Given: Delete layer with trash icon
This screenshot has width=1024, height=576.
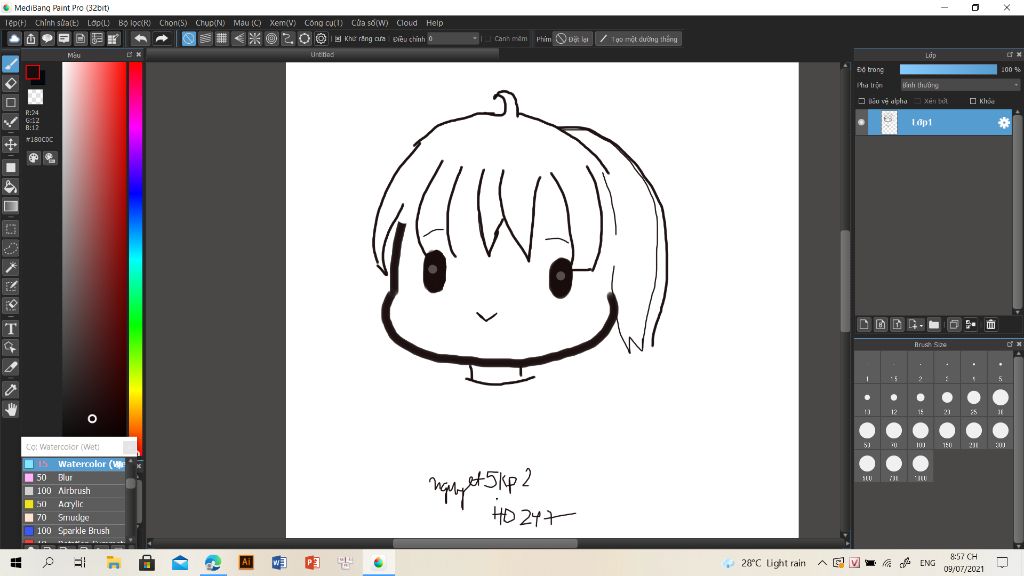Looking at the screenshot, I should pos(991,324).
